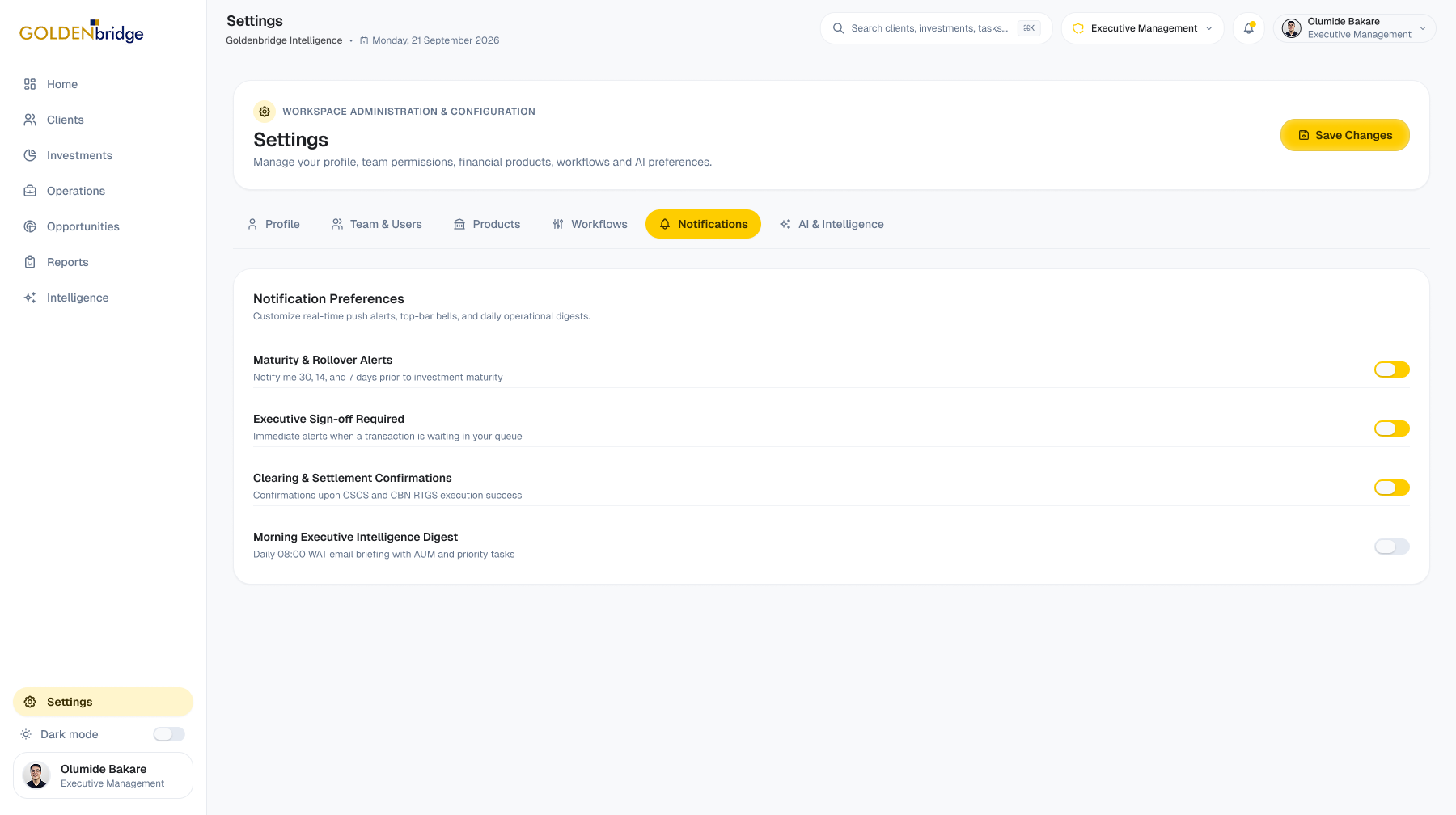Enable the Dark mode switch
This screenshot has width=1456, height=815.
(x=169, y=734)
